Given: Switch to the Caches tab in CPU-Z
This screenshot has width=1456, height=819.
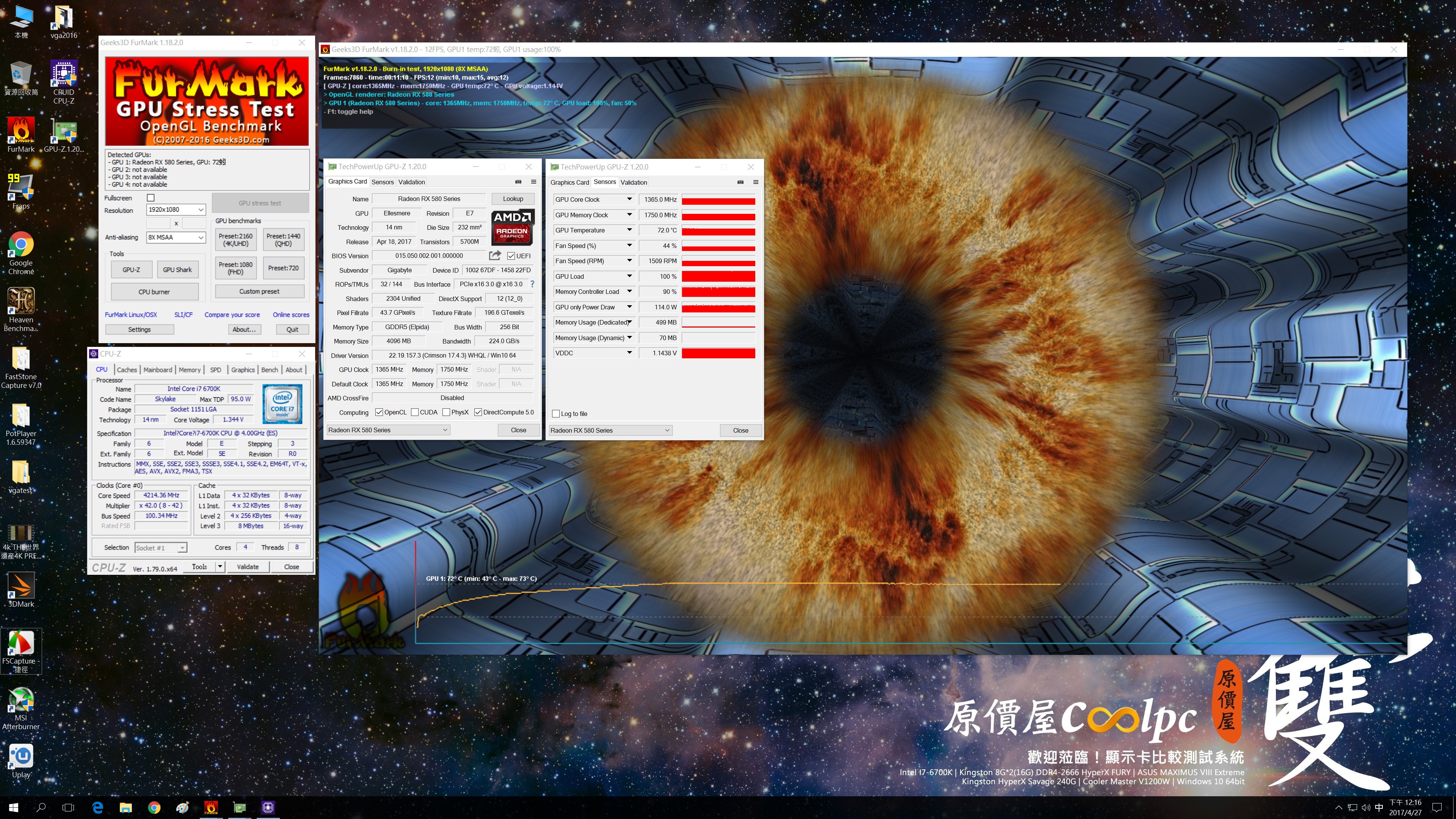Looking at the screenshot, I should click(127, 370).
